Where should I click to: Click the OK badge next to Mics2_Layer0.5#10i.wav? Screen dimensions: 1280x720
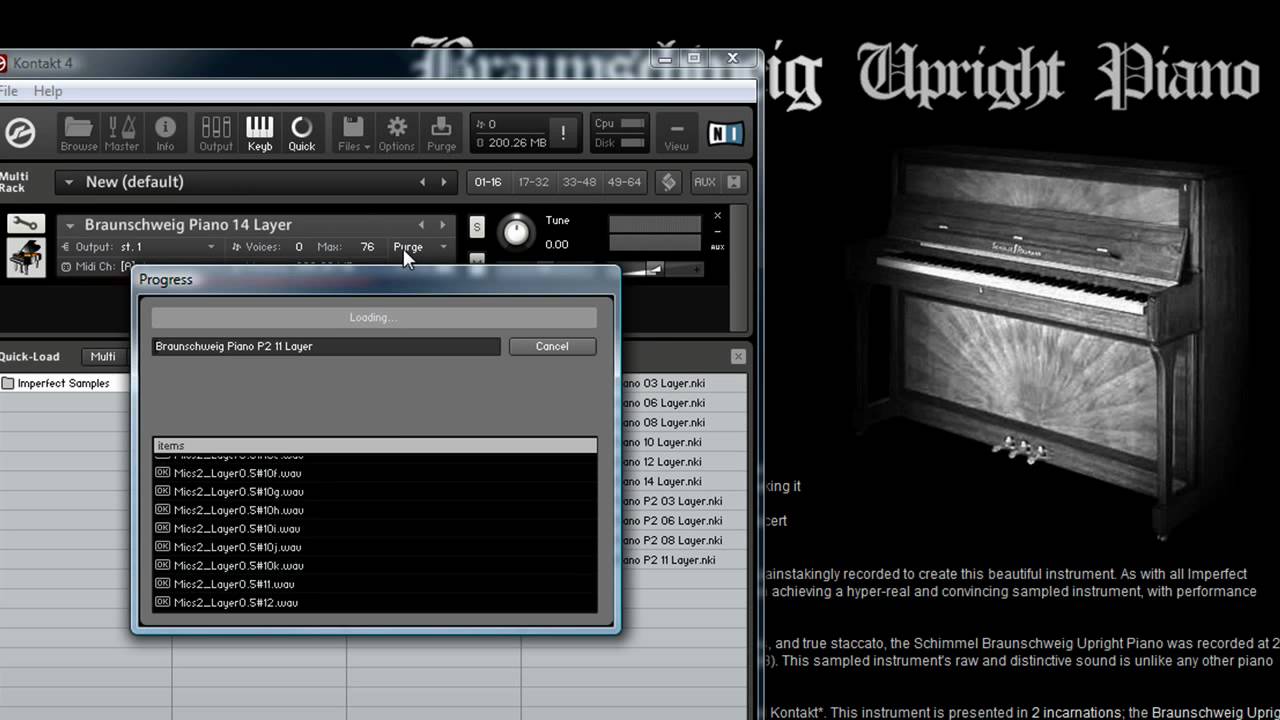pyautogui.click(x=163, y=528)
